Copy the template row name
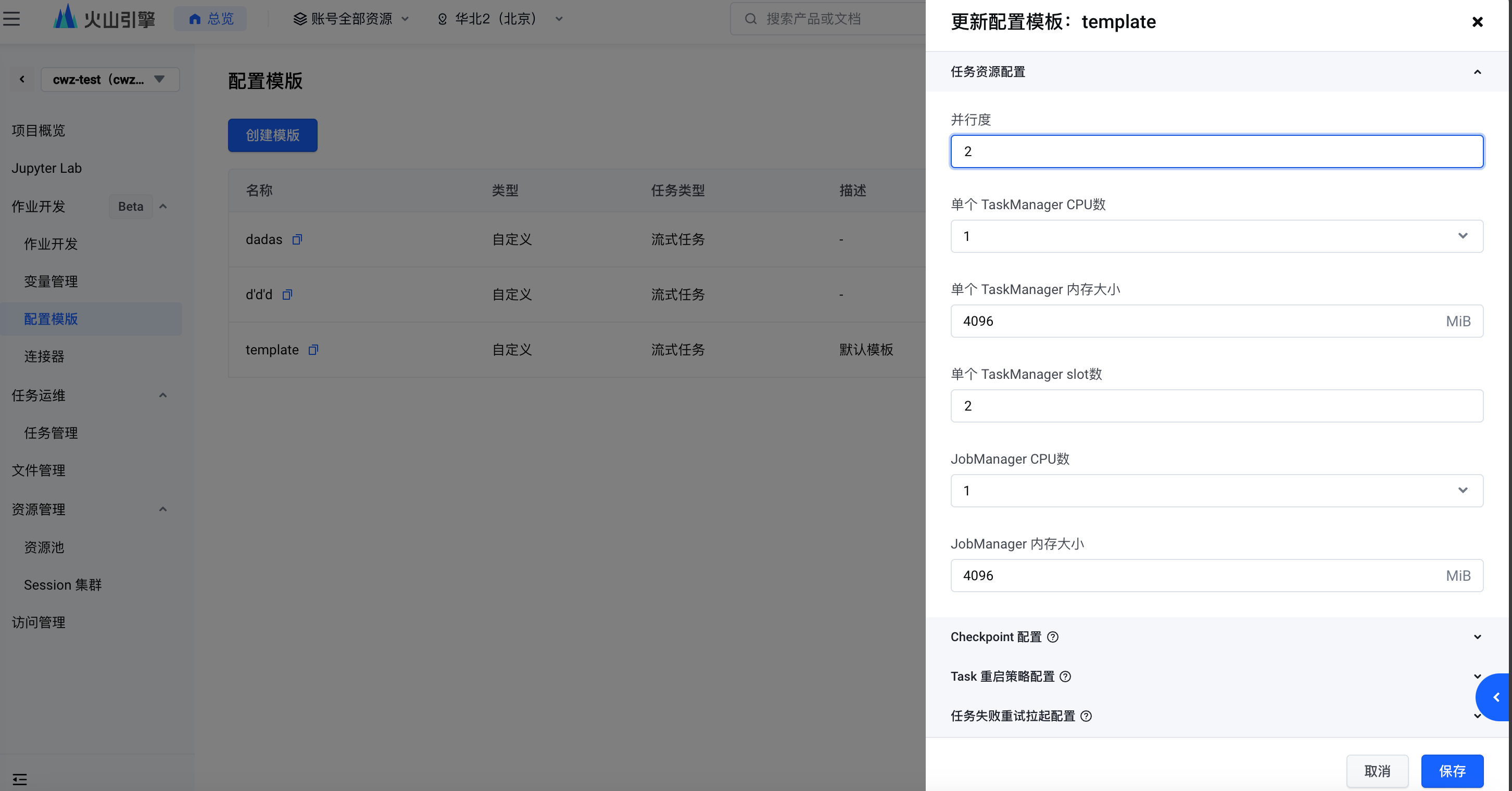 [313, 350]
